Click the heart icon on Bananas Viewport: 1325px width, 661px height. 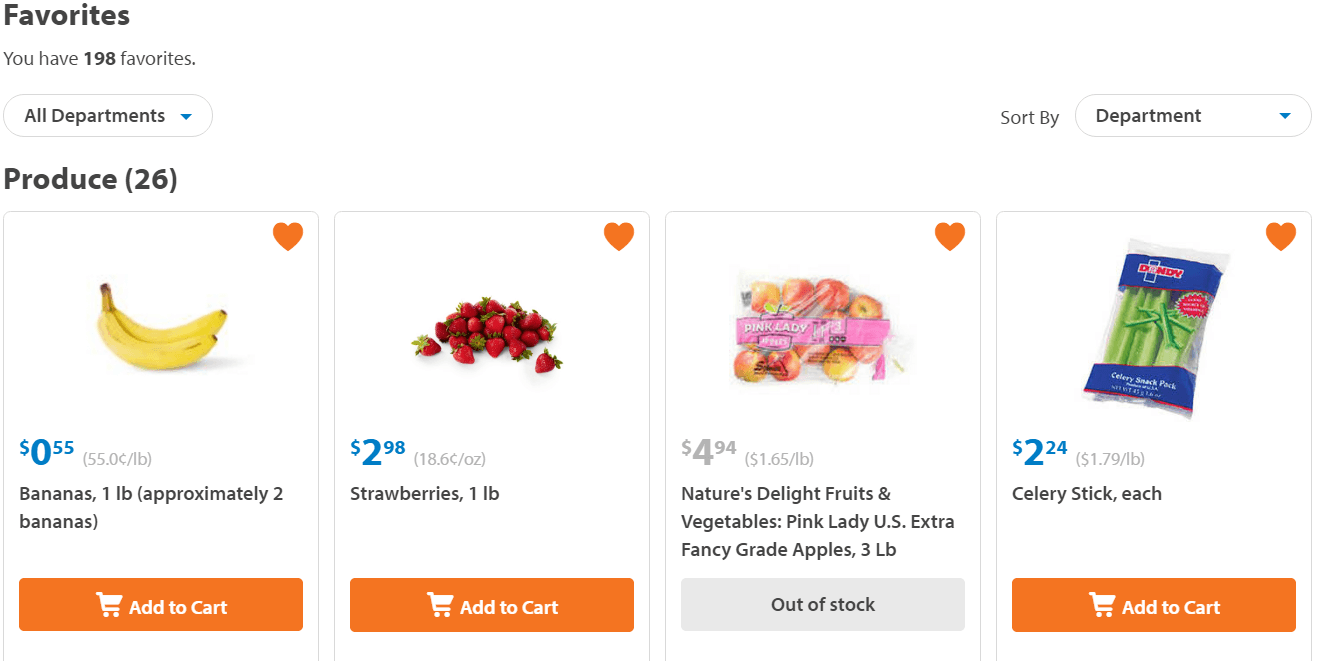[x=288, y=236]
